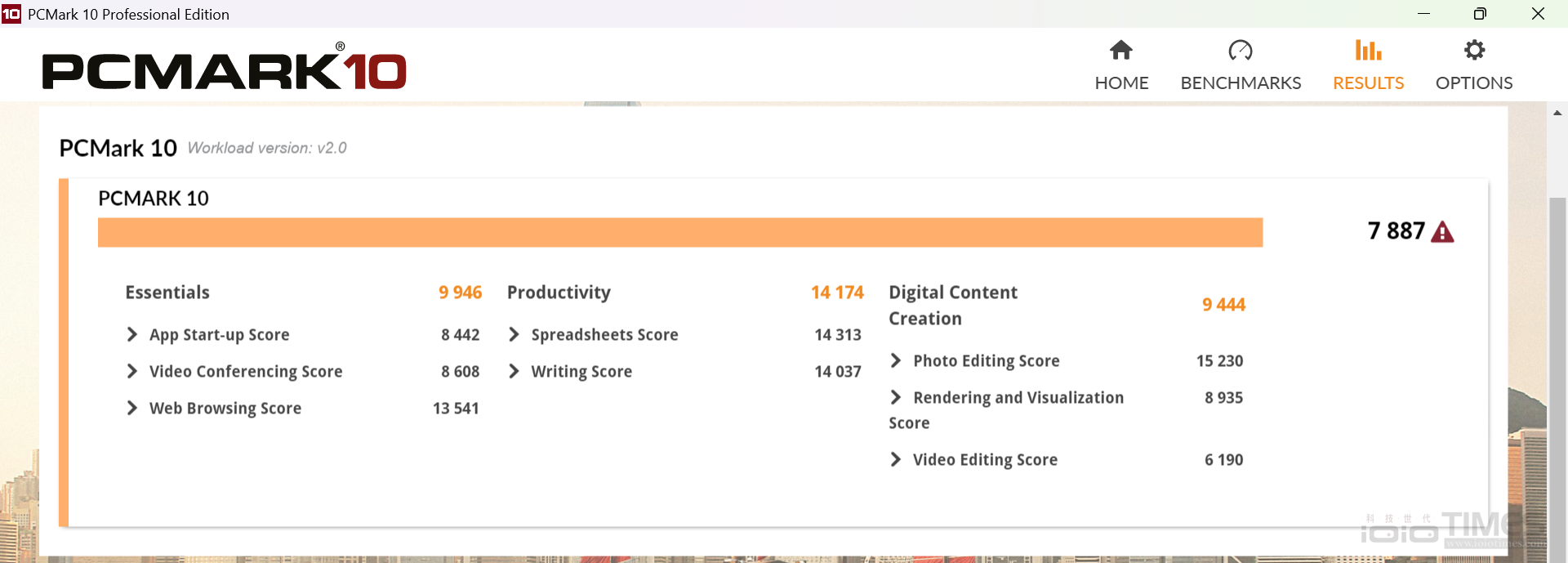Restore down the PCMark 10 window
This screenshot has height=563, width=1568.
(x=1480, y=14)
